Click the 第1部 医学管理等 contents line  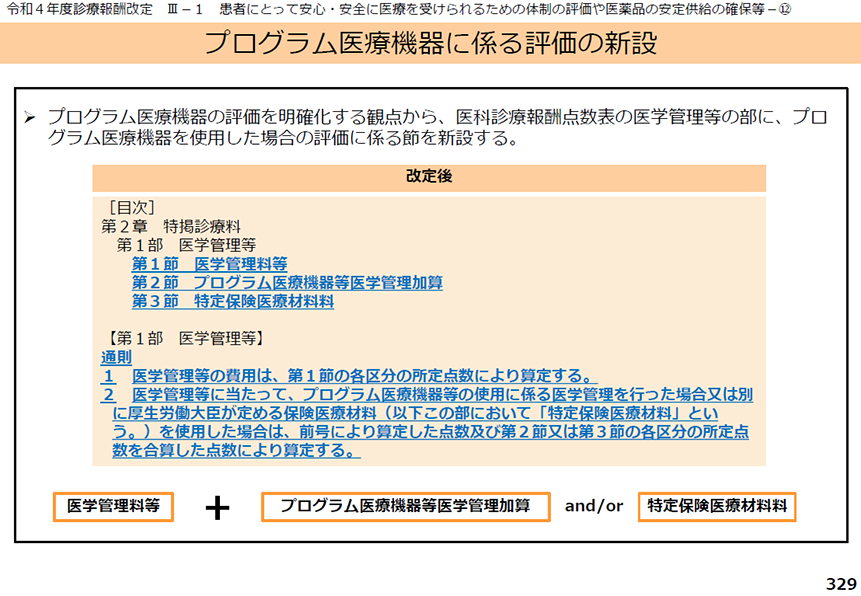coord(186,245)
